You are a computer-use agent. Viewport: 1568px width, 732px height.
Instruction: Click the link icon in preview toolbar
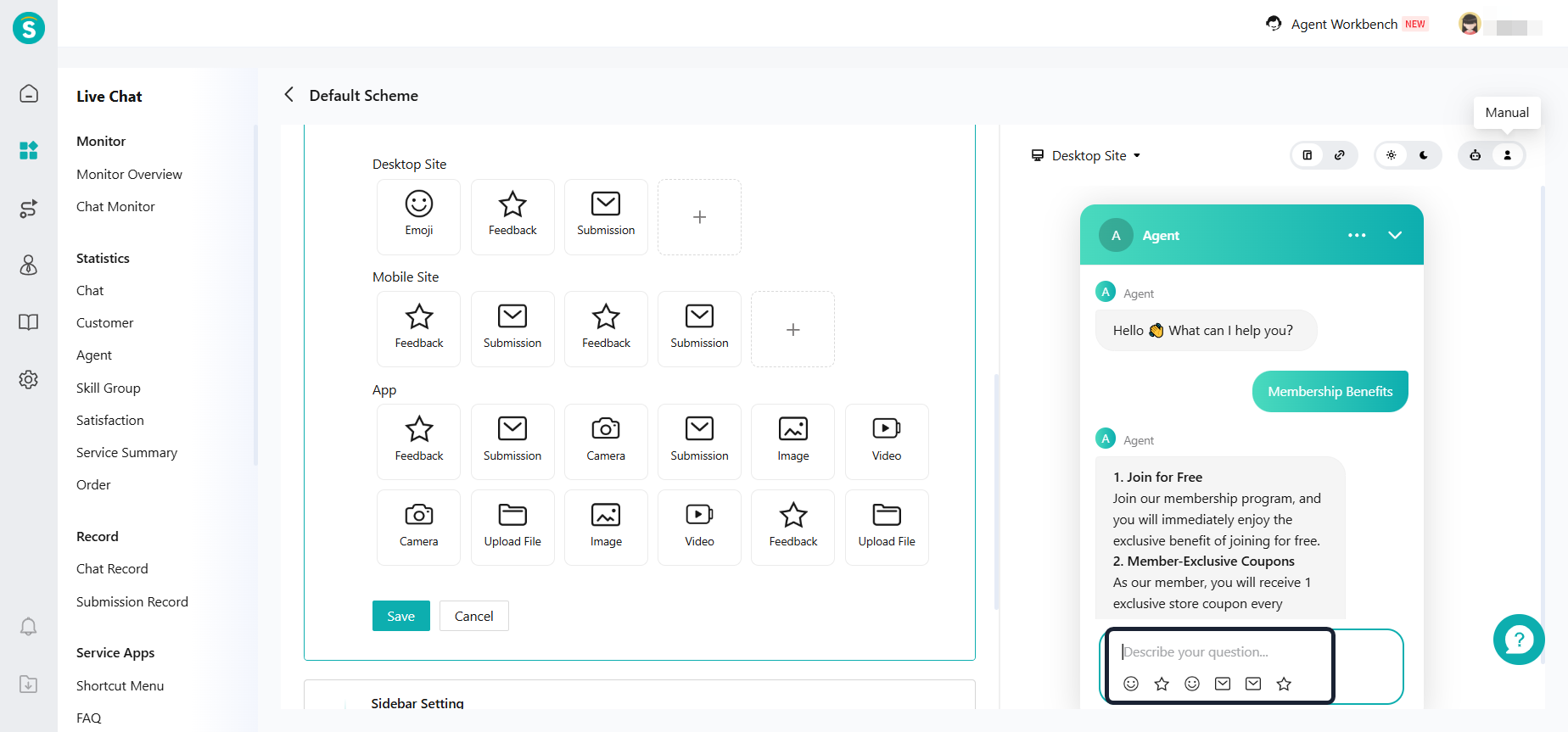click(1340, 155)
